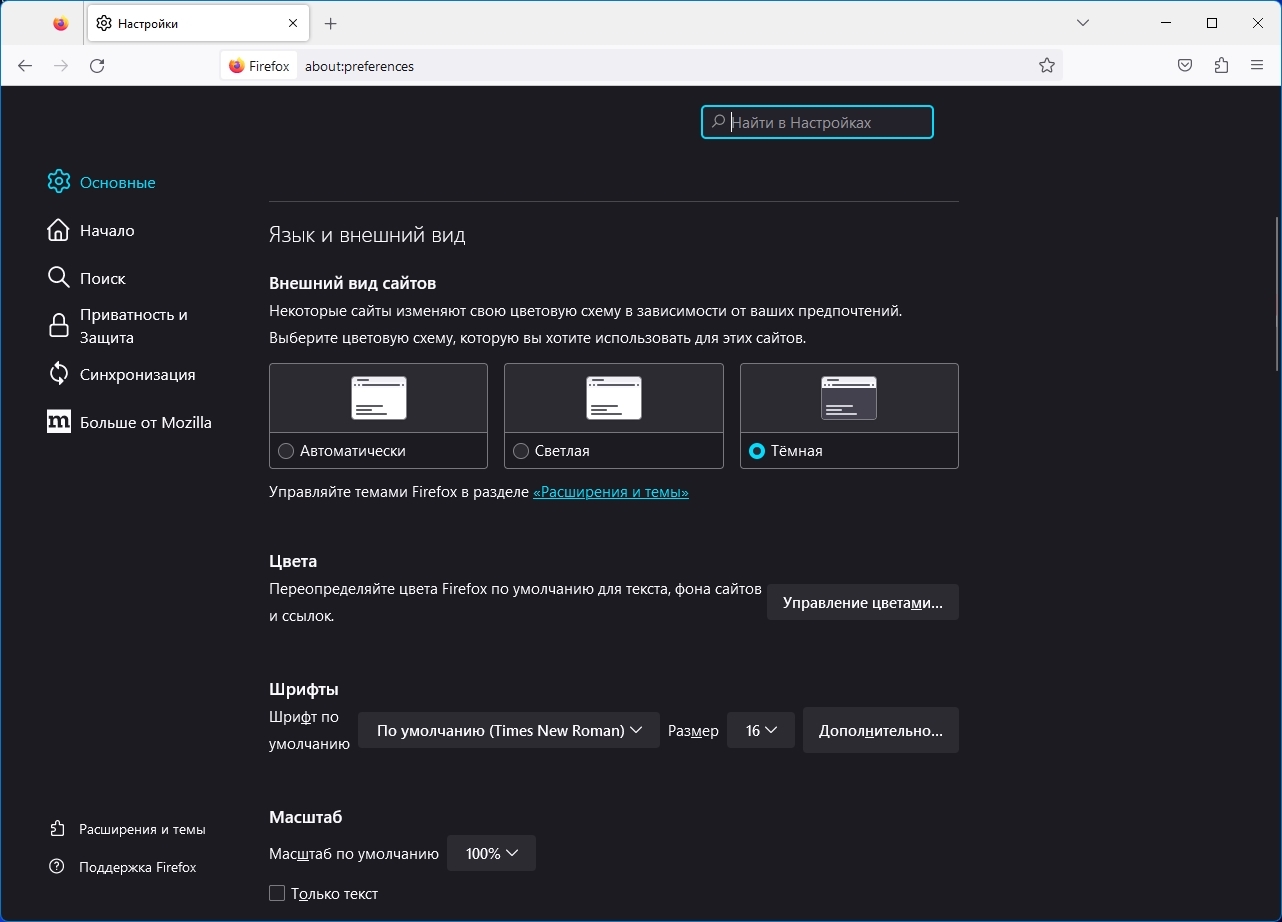Image resolution: width=1282 pixels, height=922 pixels.
Task: Select the Тёмная color scheme radio
Action: pos(757,451)
